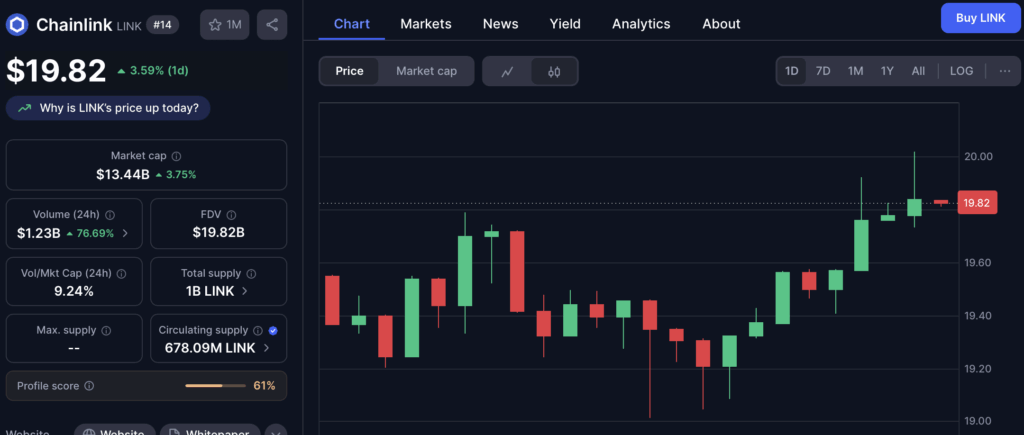Screen dimensions: 1024x435
Task: Open the About tab
Action: [x=721, y=24]
